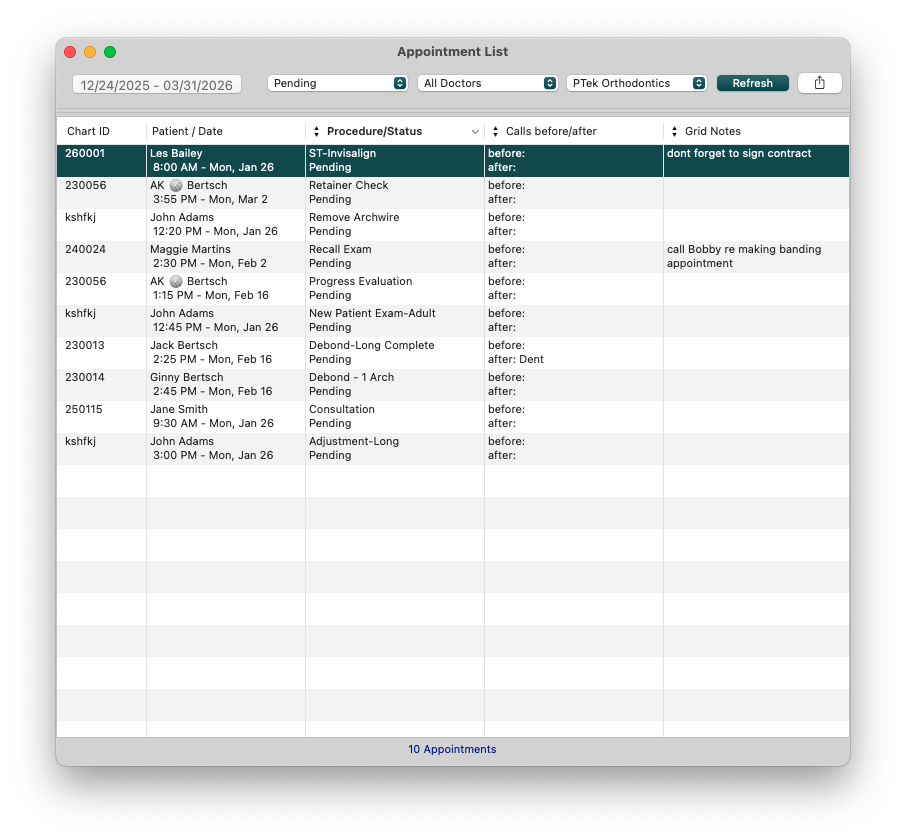Screen dimensions: 906x840
Task: Select the Recall Exam procedure cell
Action: coord(395,257)
